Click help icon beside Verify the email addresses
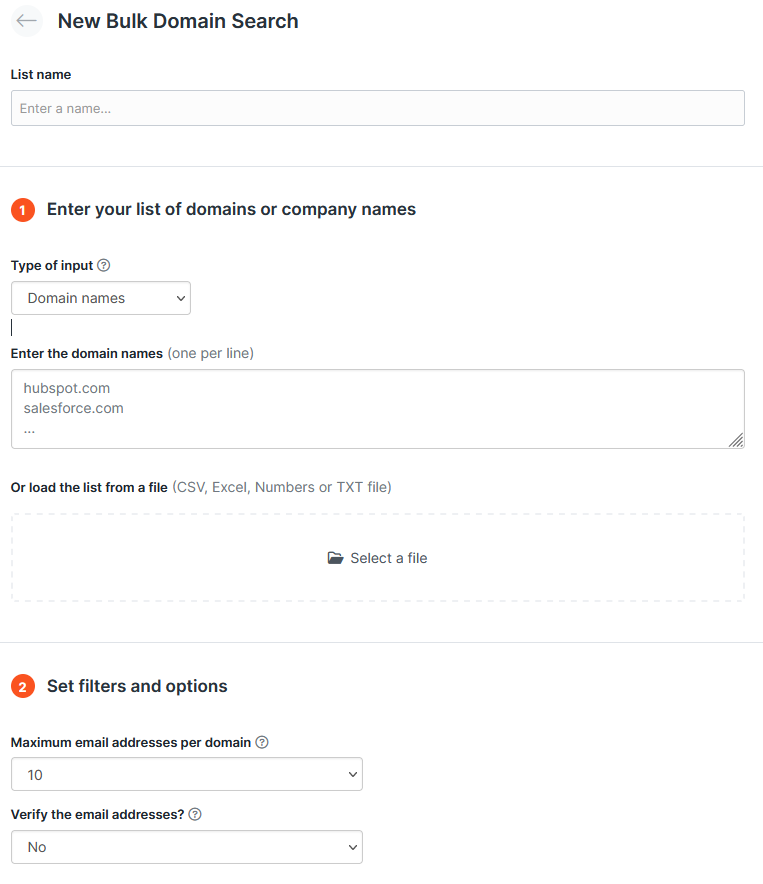Viewport: 763px width, 884px height. (195, 815)
